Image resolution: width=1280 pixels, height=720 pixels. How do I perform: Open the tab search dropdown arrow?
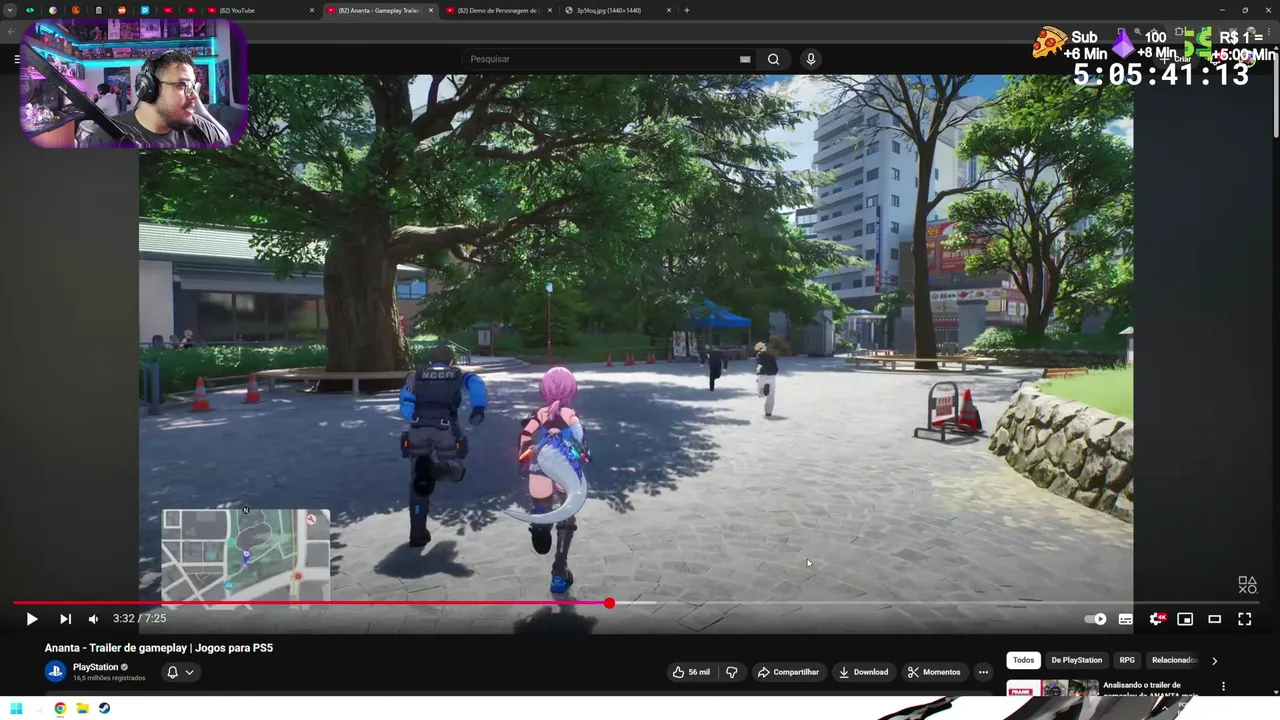[x=10, y=10]
